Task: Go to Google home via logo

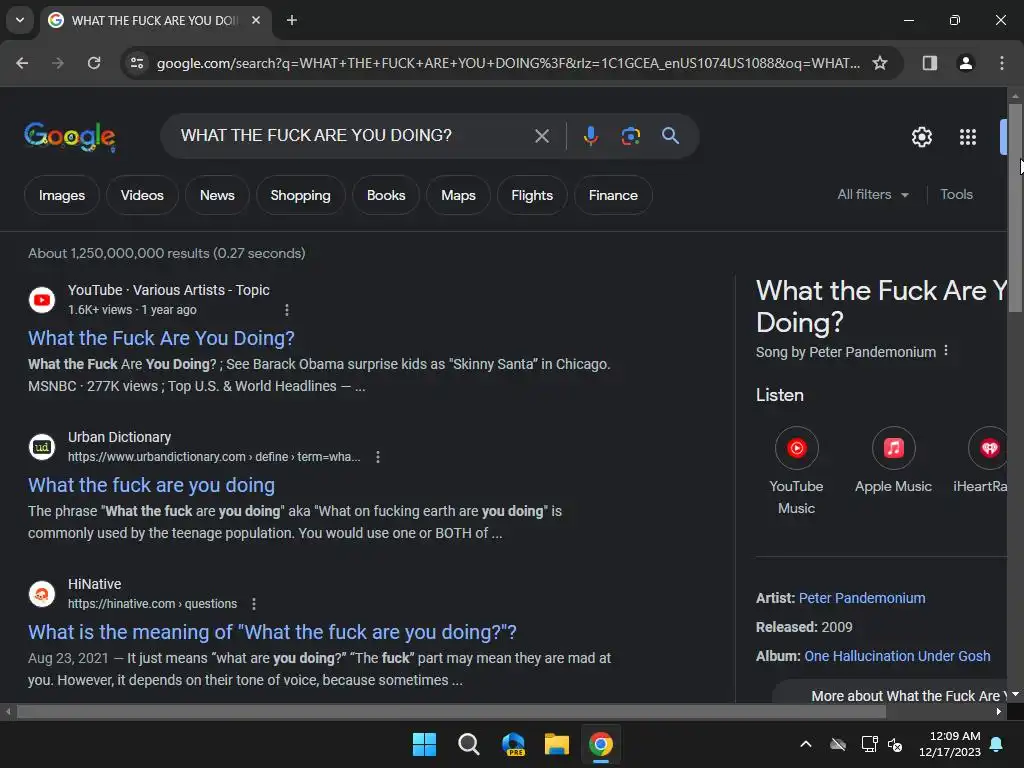Action: (x=70, y=136)
